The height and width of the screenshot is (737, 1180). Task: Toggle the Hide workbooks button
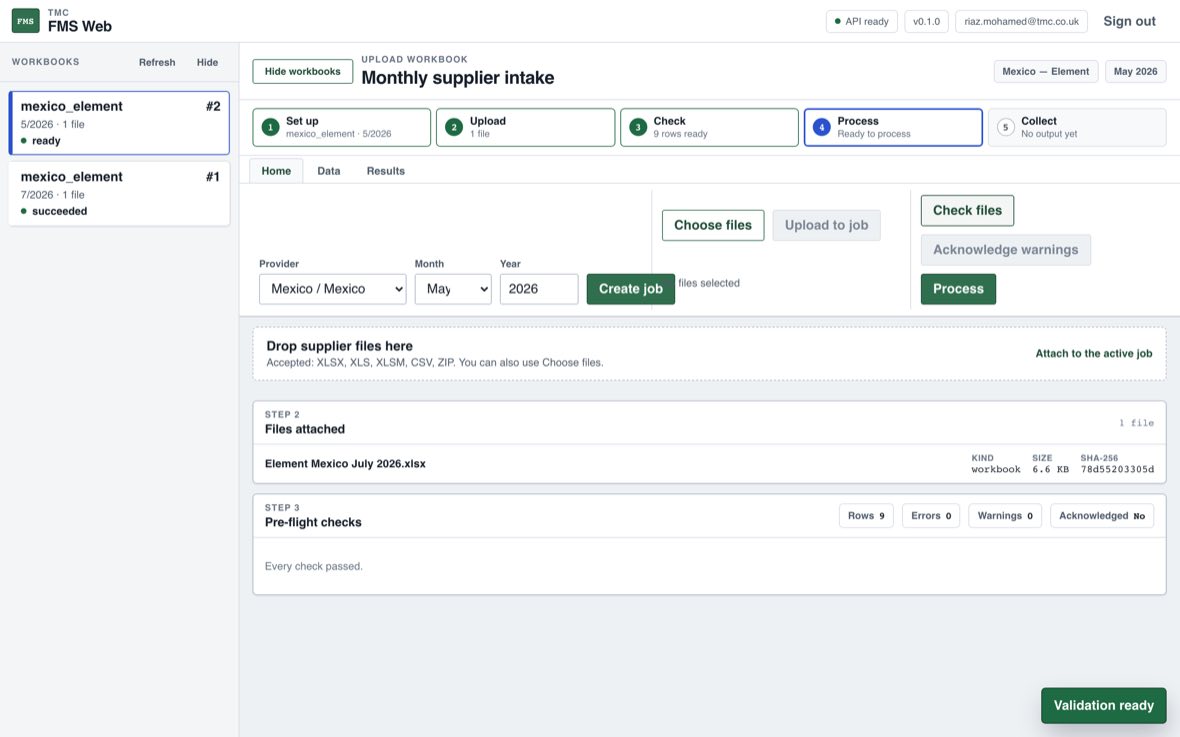pyautogui.click(x=303, y=72)
